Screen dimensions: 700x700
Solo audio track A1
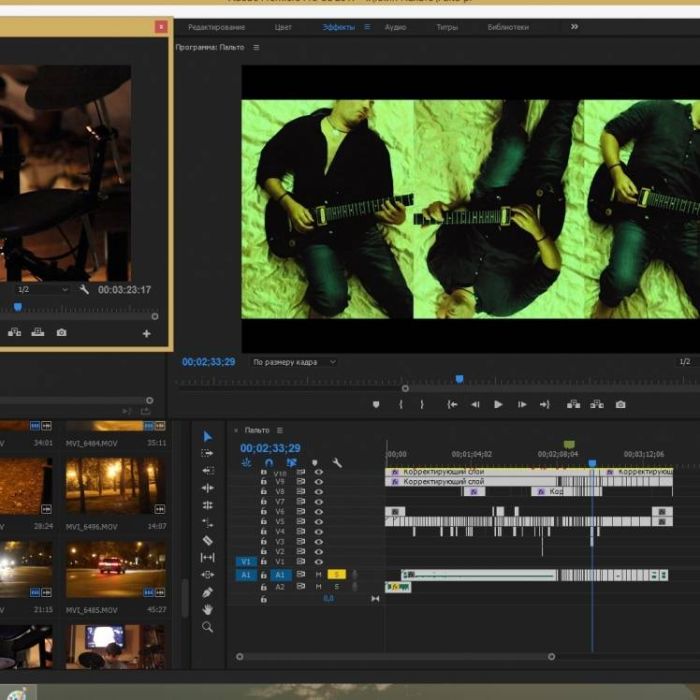(337, 575)
